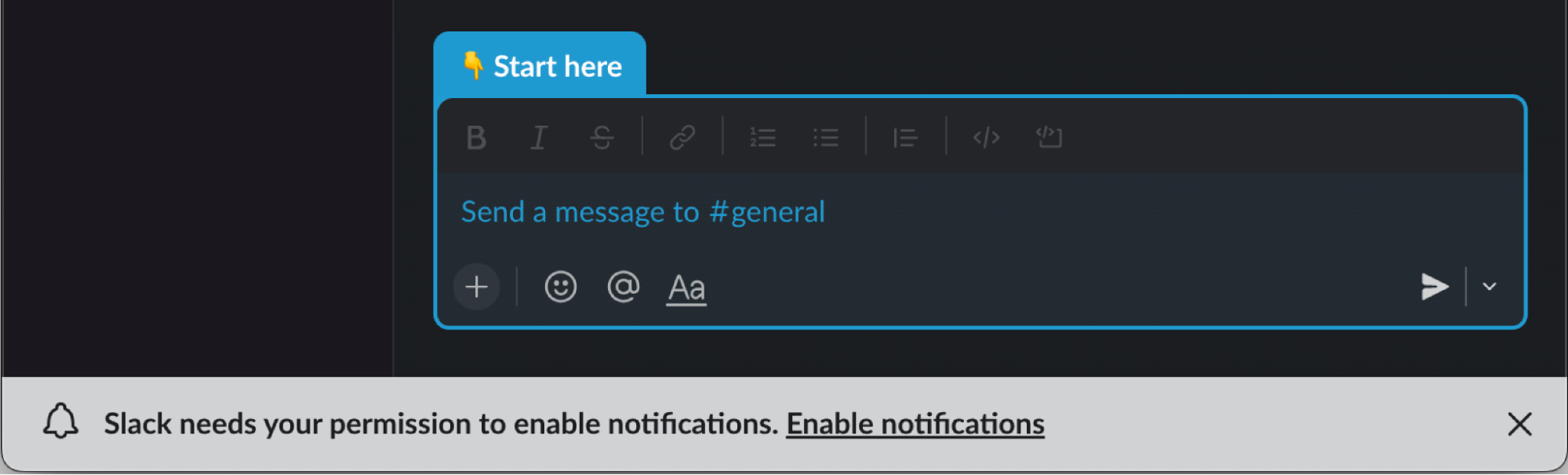Mention someone with the @ icon

tap(623, 287)
